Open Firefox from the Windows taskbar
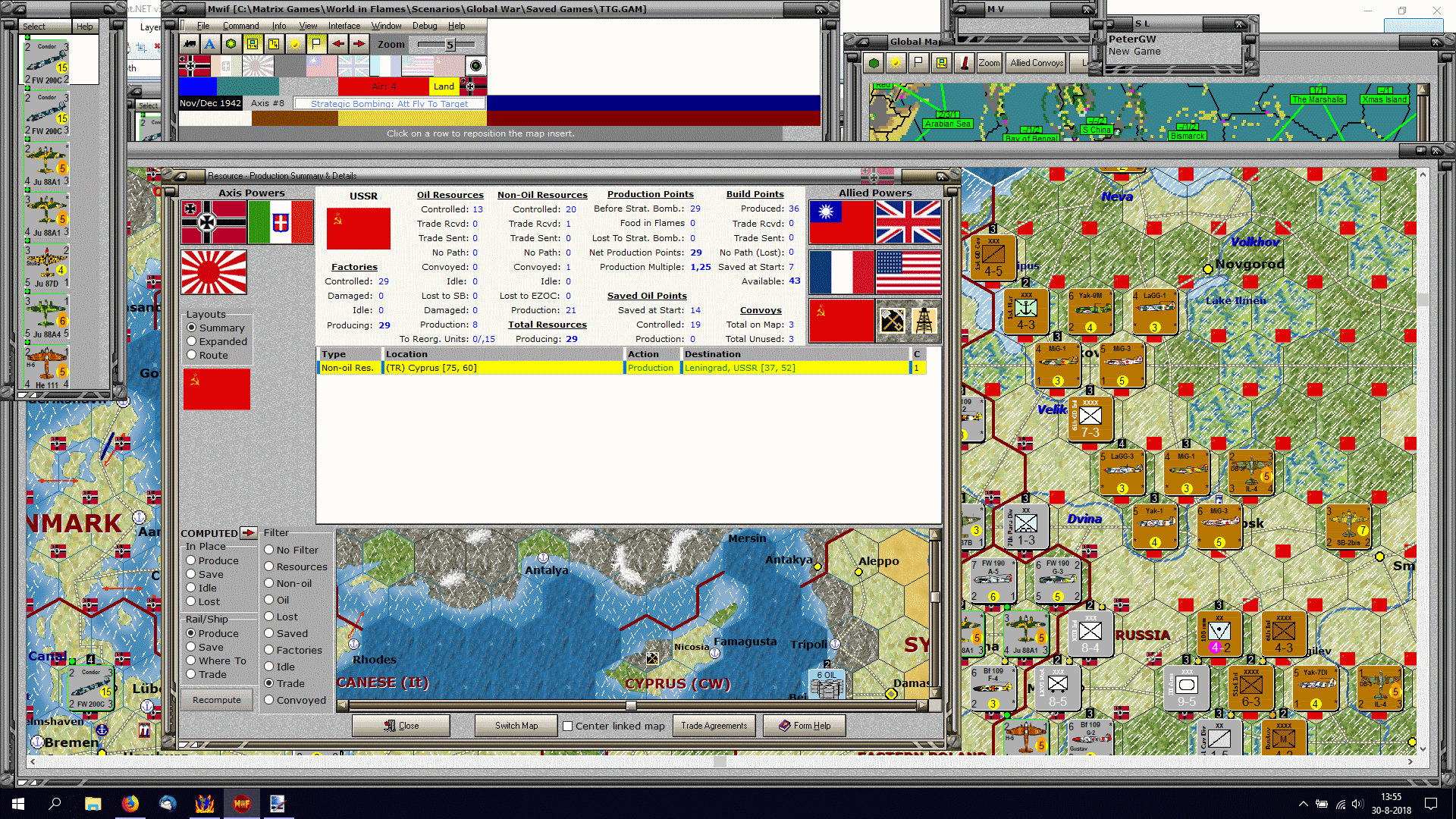 [x=130, y=804]
